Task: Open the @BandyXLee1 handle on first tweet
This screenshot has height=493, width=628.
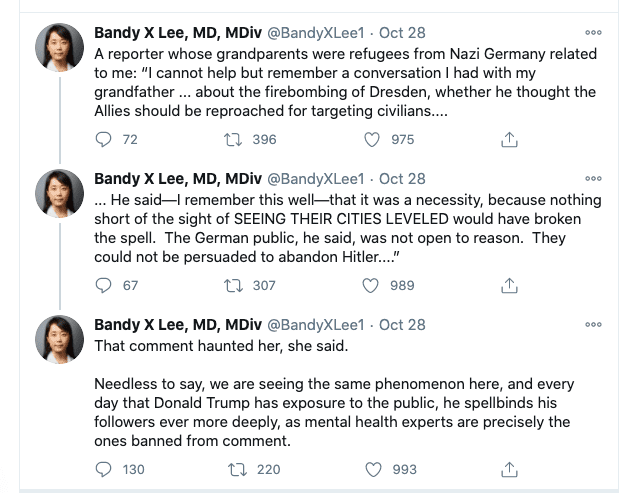Action: click(x=316, y=33)
